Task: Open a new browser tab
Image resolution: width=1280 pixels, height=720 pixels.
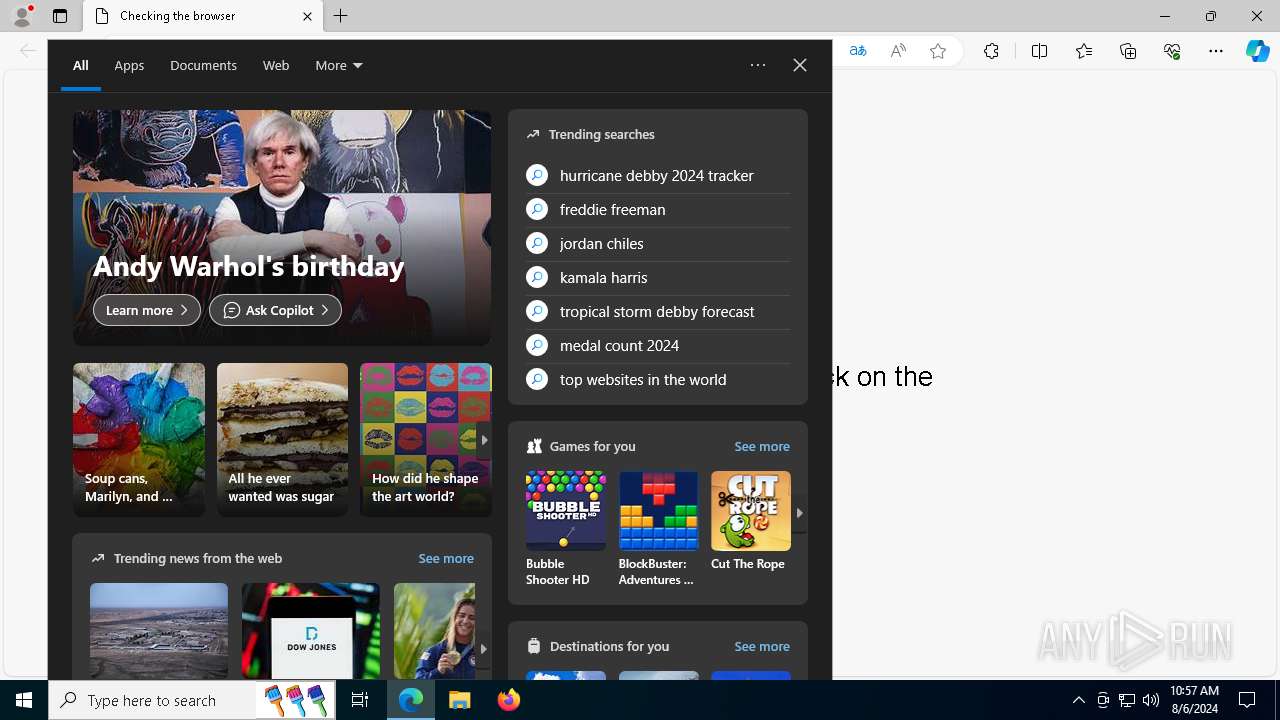Action: point(341,16)
